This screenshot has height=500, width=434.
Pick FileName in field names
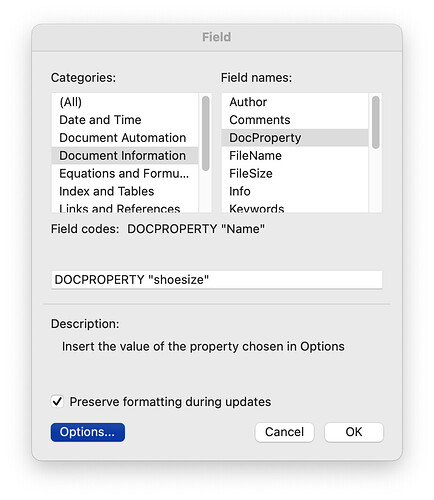click(295, 156)
